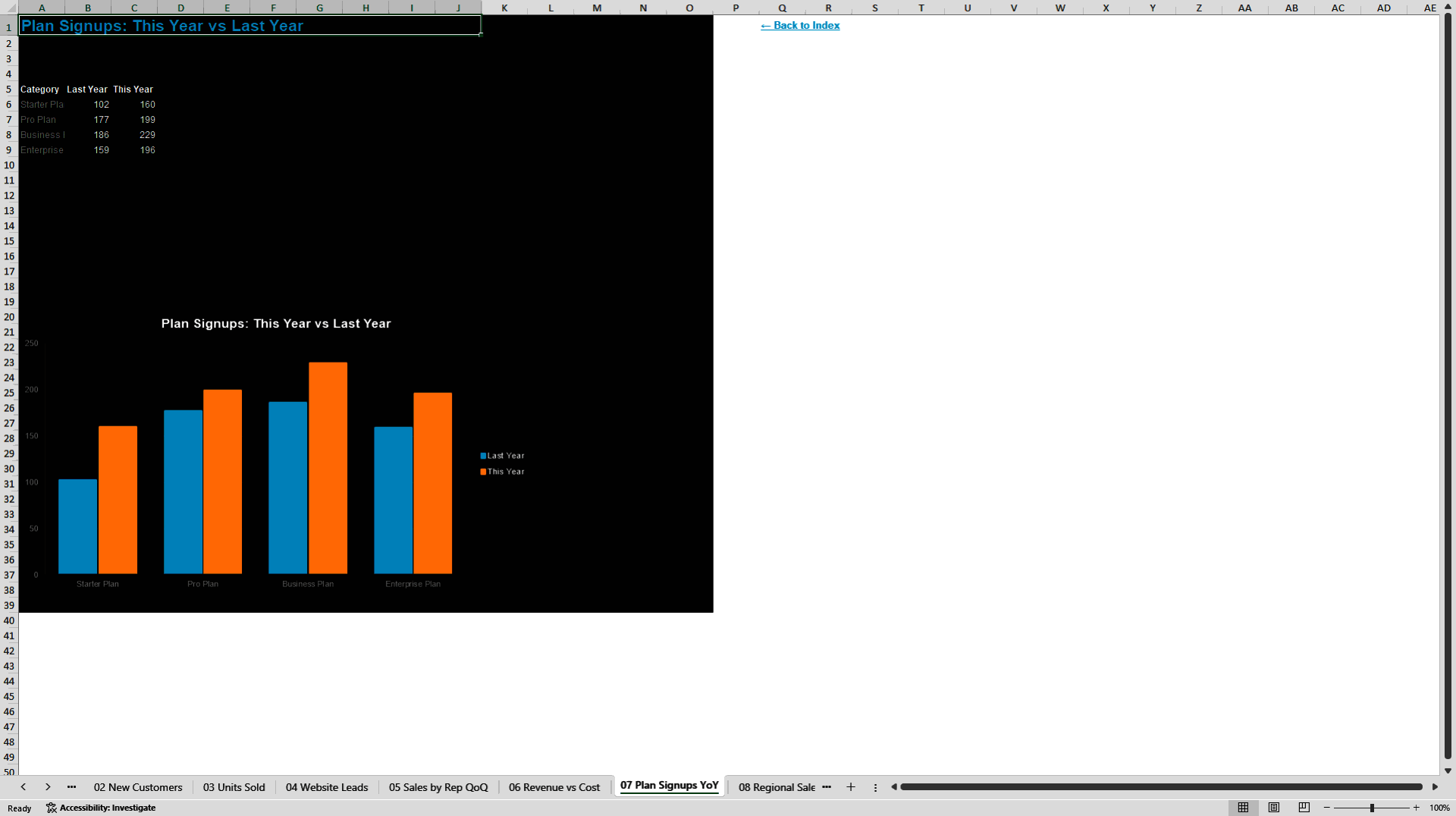The width and height of the screenshot is (1456, 816).
Task: Select row 5 header
Action: pos(9,89)
